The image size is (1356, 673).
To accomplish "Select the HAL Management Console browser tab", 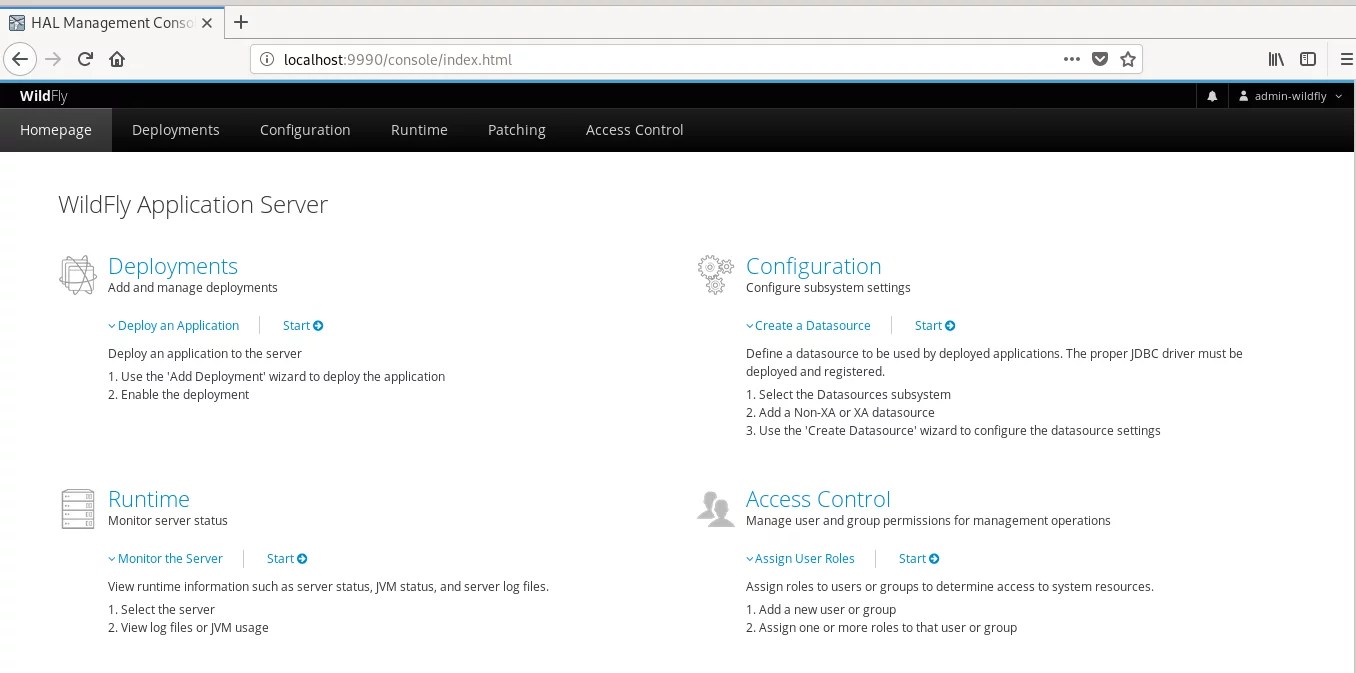I will pos(112,22).
